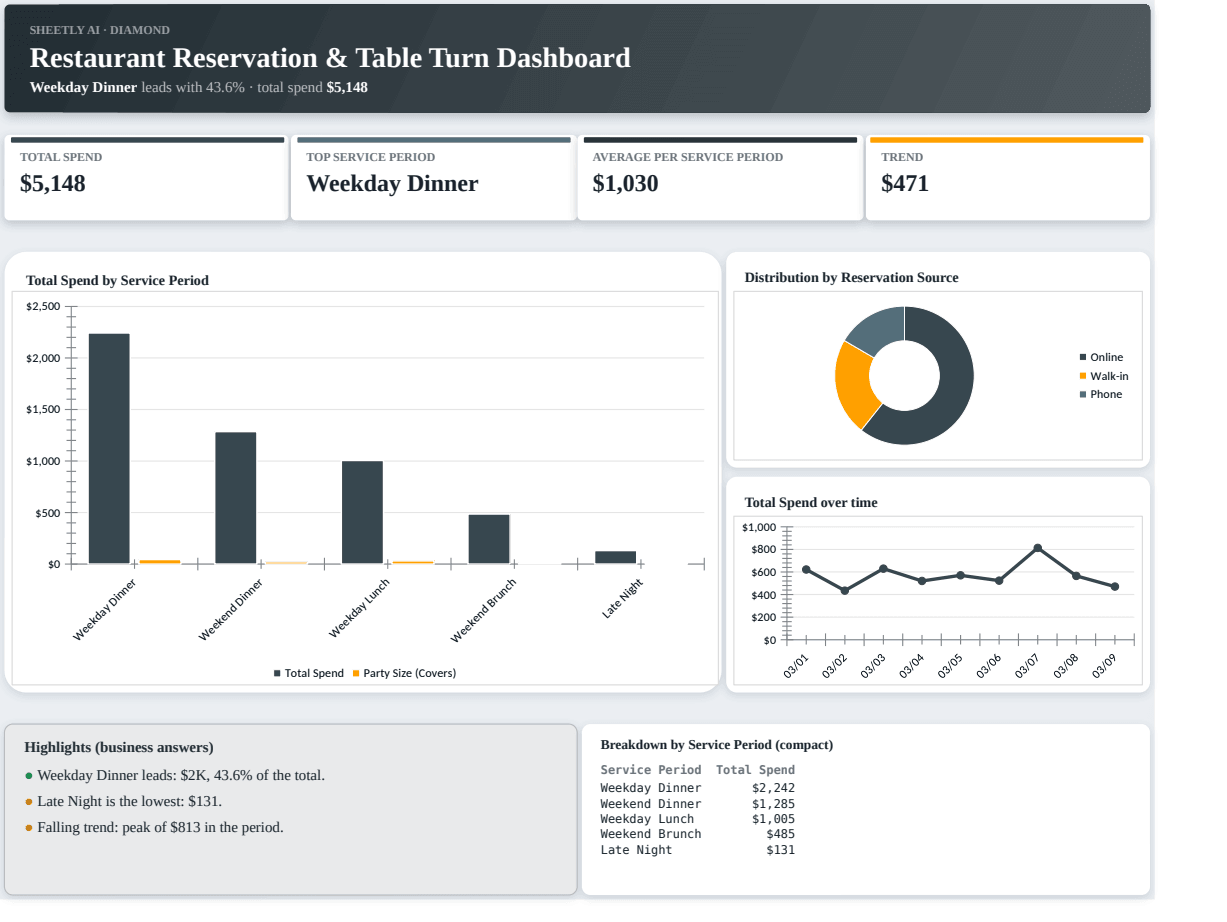Click the Trend $471 card value
Screen dimensions: 1227x922
pyautogui.click(x=905, y=184)
